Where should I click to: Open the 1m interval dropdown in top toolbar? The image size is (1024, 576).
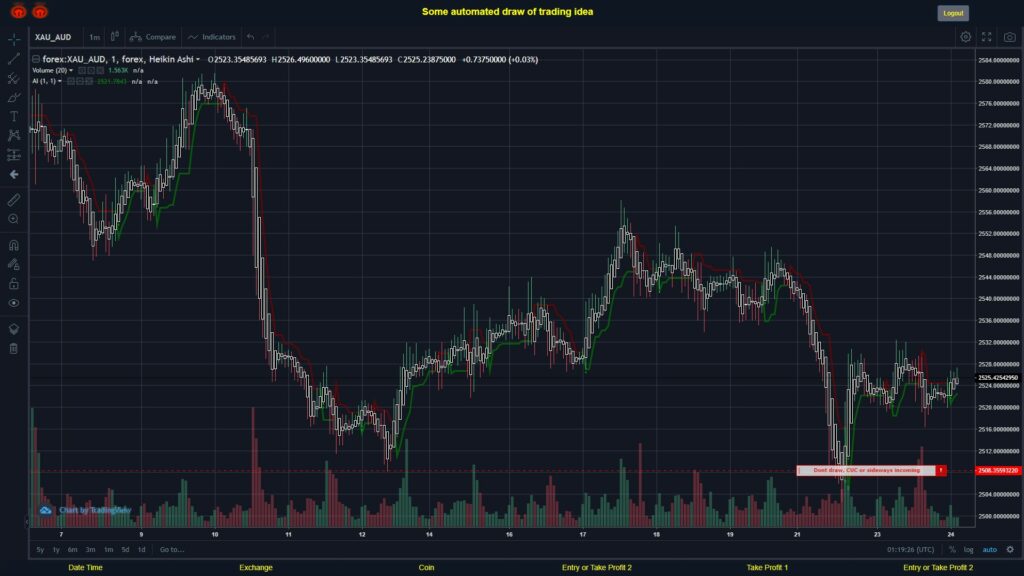pyautogui.click(x=95, y=37)
